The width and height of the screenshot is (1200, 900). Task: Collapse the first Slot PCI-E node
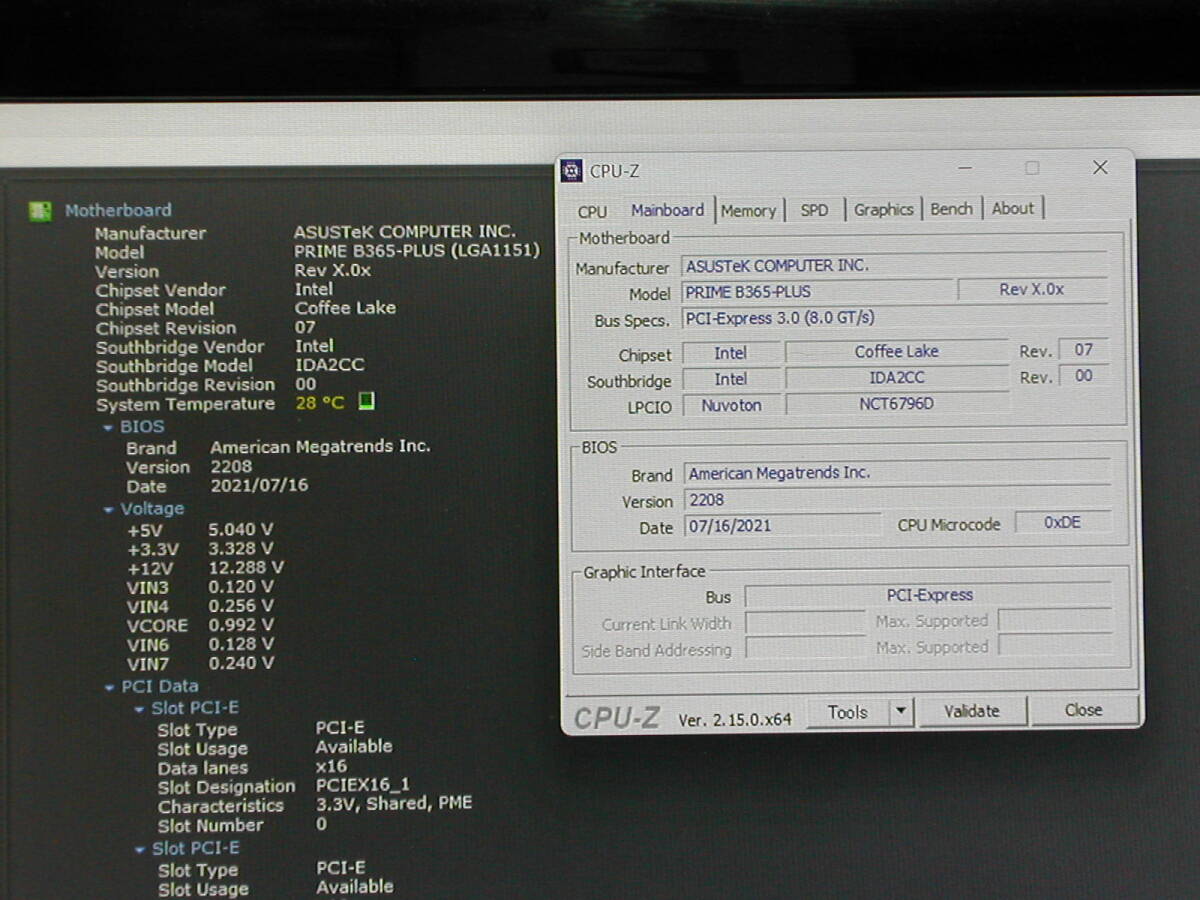click(x=140, y=709)
